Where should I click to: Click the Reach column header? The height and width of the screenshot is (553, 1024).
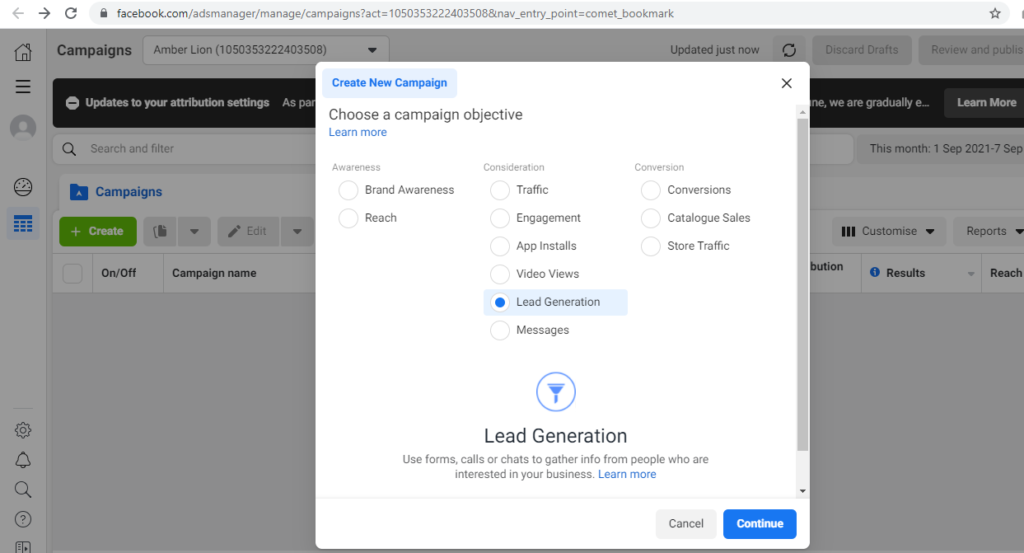click(1006, 273)
